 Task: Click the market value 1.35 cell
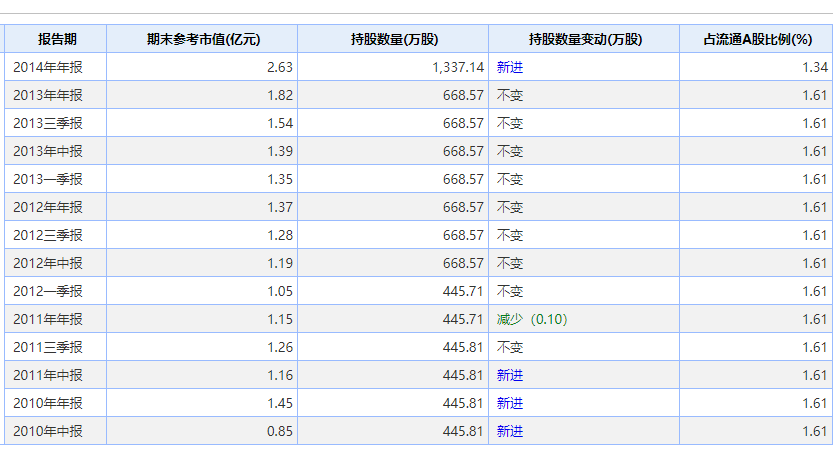pyautogui.click(x=202, y=179)
